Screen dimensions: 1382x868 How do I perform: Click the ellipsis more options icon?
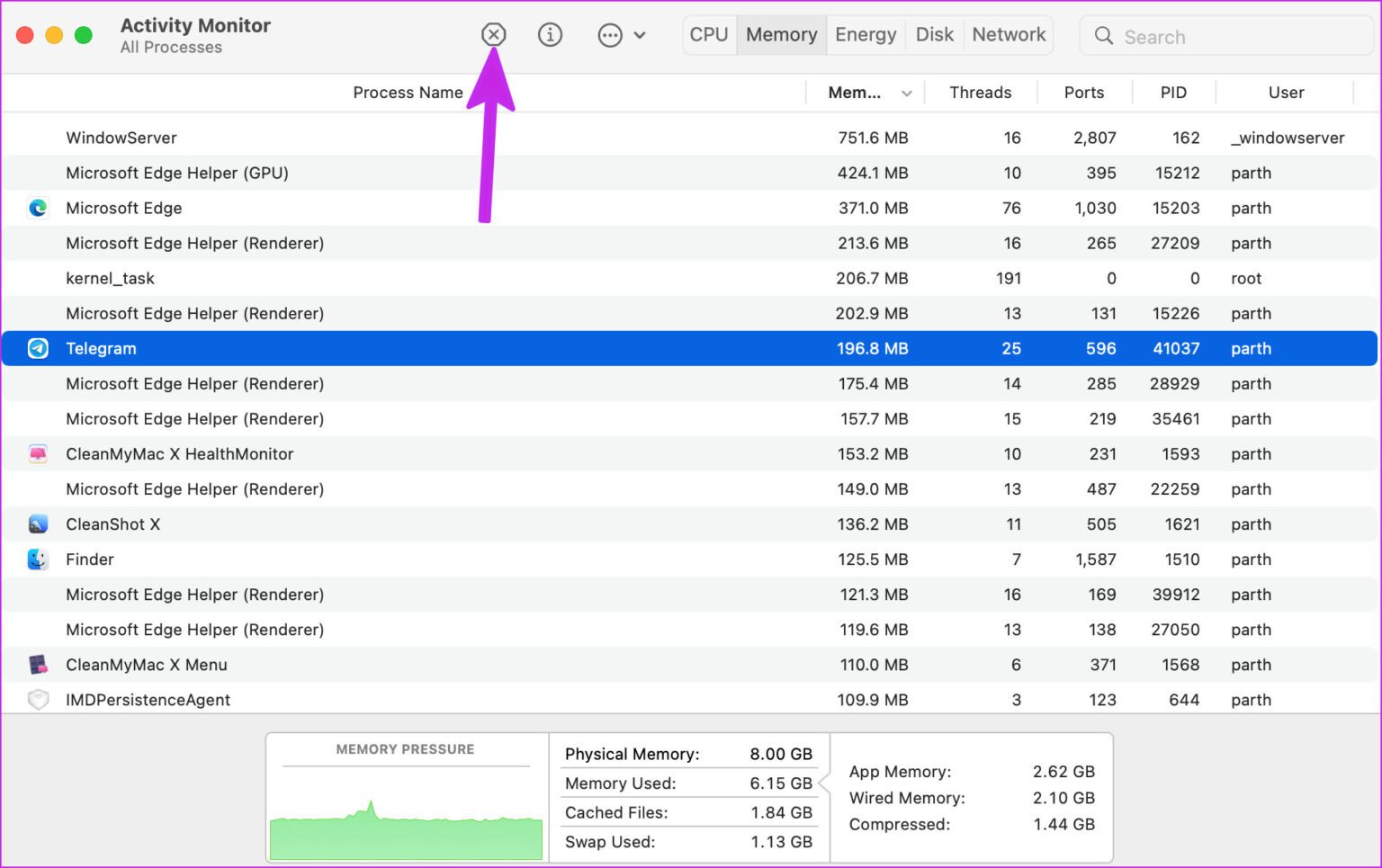[x=610, y=35]
